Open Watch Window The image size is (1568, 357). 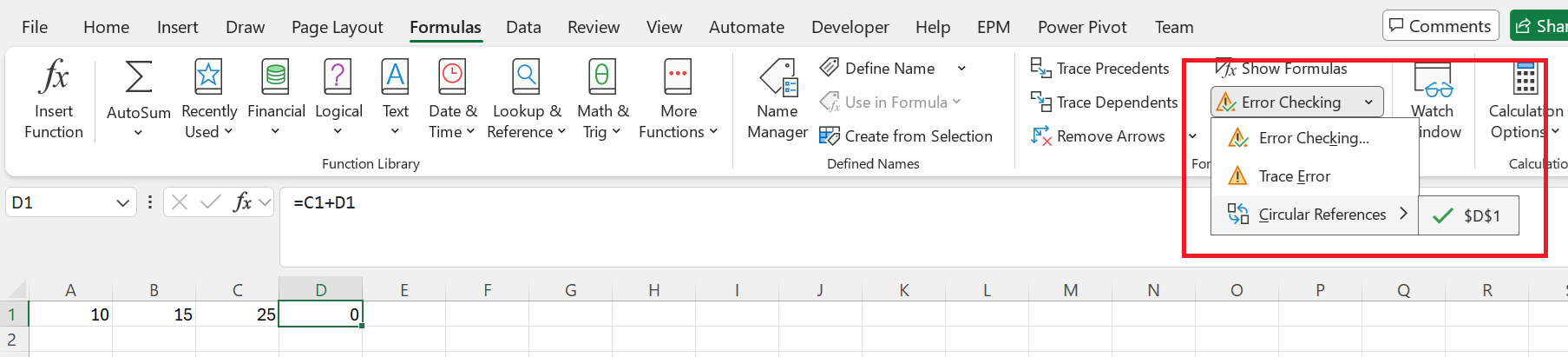[1433, 99]
